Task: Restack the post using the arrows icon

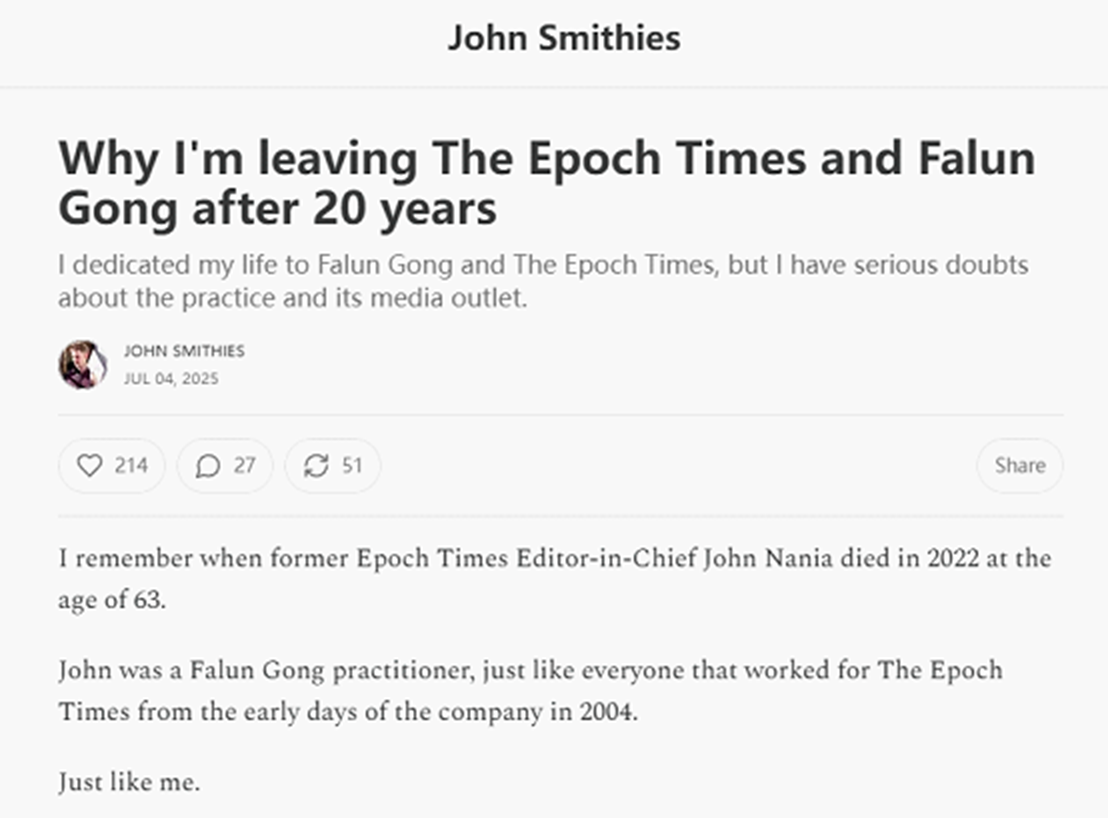Action: click(316, 466)
